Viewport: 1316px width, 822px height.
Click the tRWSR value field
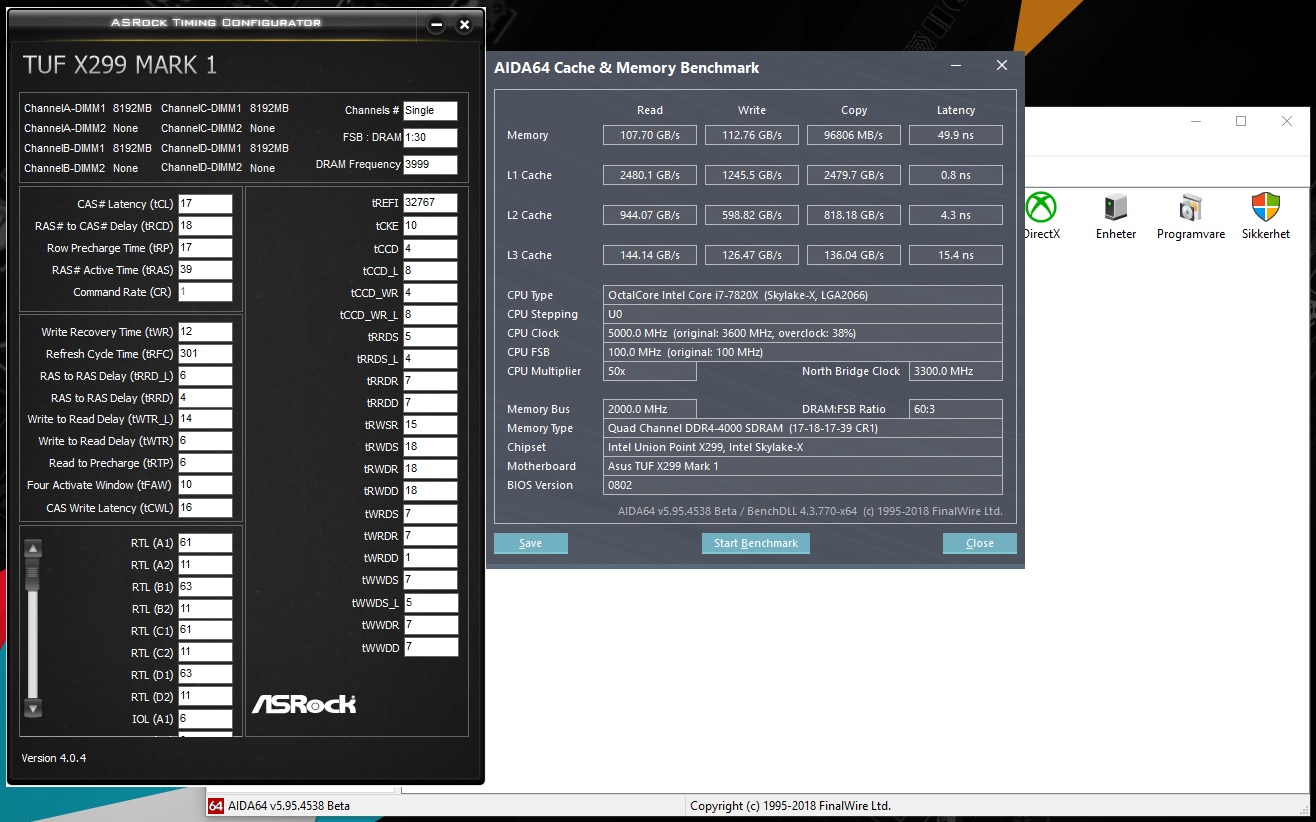(430, 425)
